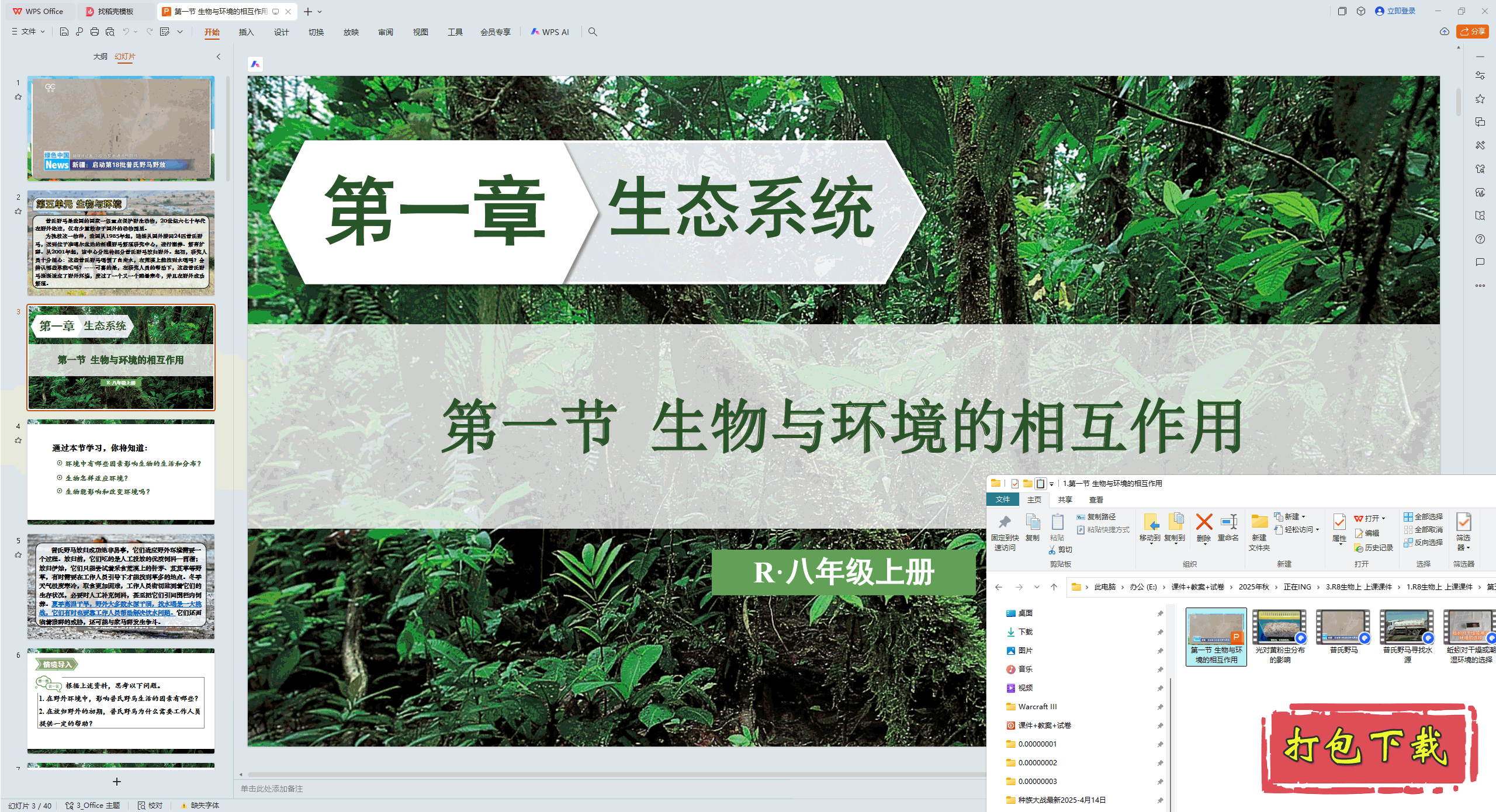Click the help question mark in right sidebar
The height and width of the screenshot is (812, 1496).
tap(1480, 239)
